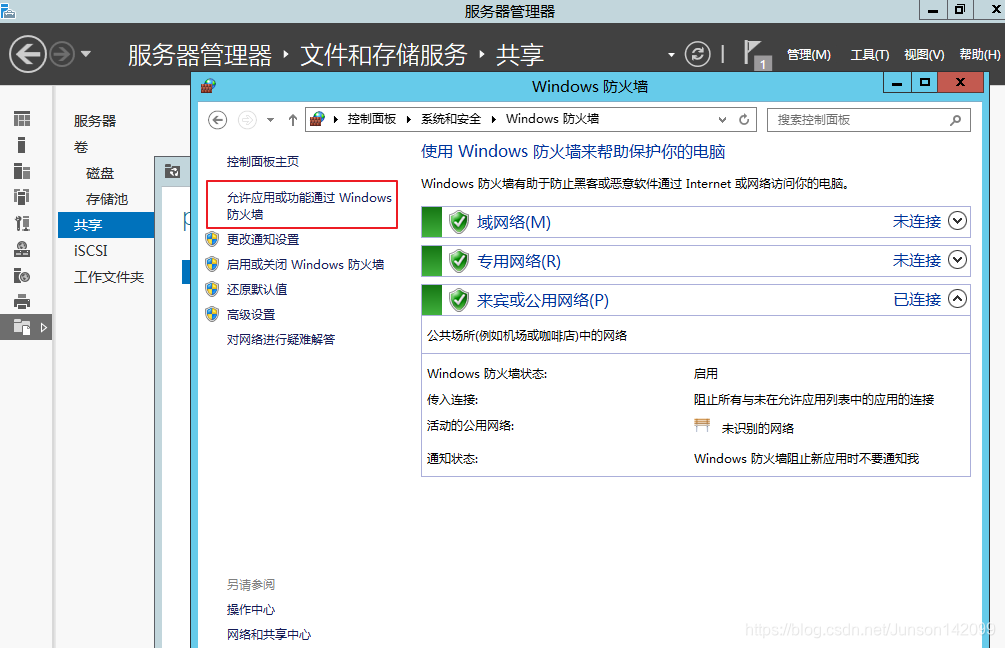Open recent locations dropdown in firewall window

[x=270, y=120]
